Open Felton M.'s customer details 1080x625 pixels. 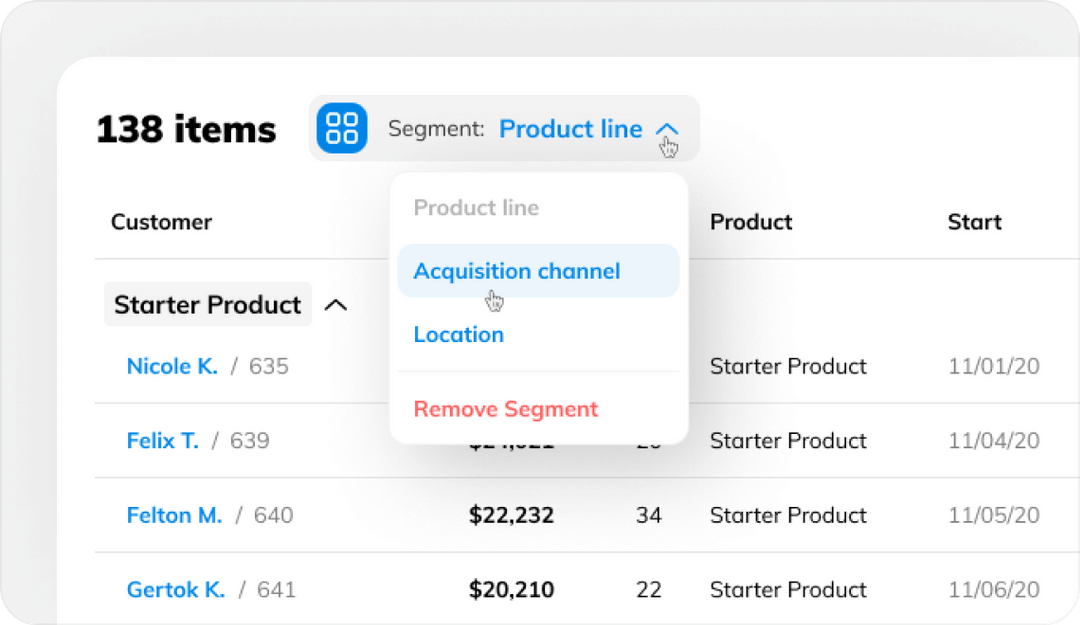175,515
